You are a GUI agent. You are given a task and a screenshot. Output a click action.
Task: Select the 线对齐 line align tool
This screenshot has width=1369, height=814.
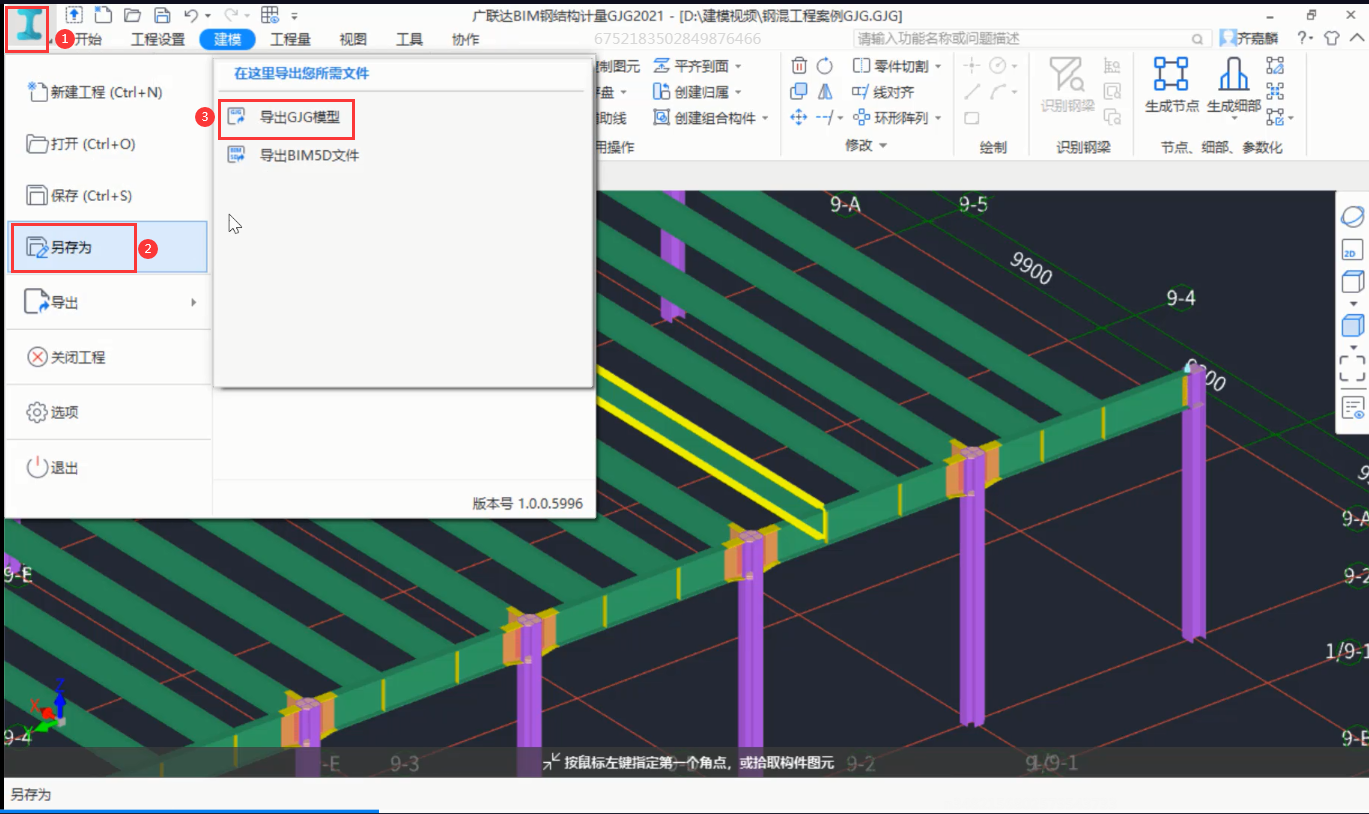[883, 92]
